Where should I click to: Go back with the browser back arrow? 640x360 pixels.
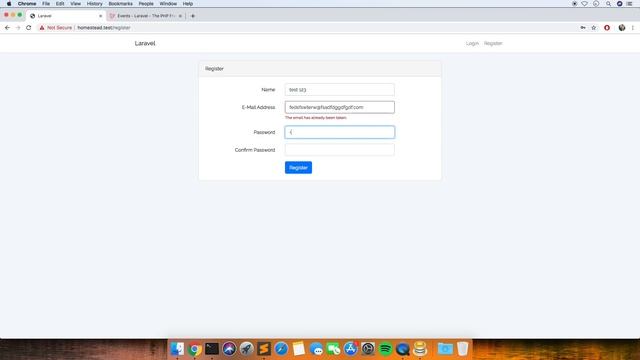click(7, 28)
